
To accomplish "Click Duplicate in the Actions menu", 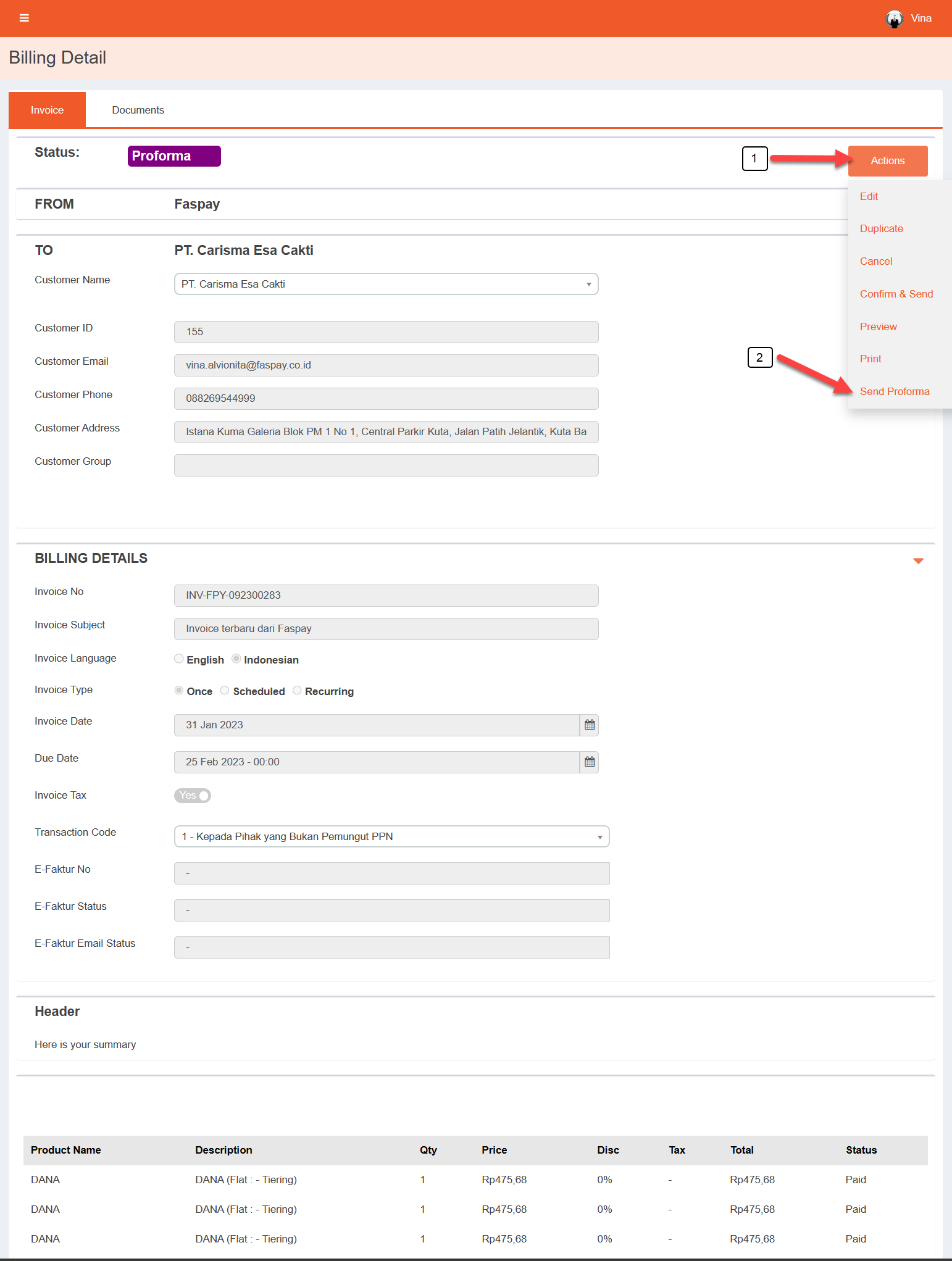I will click(x=881, y=228).
